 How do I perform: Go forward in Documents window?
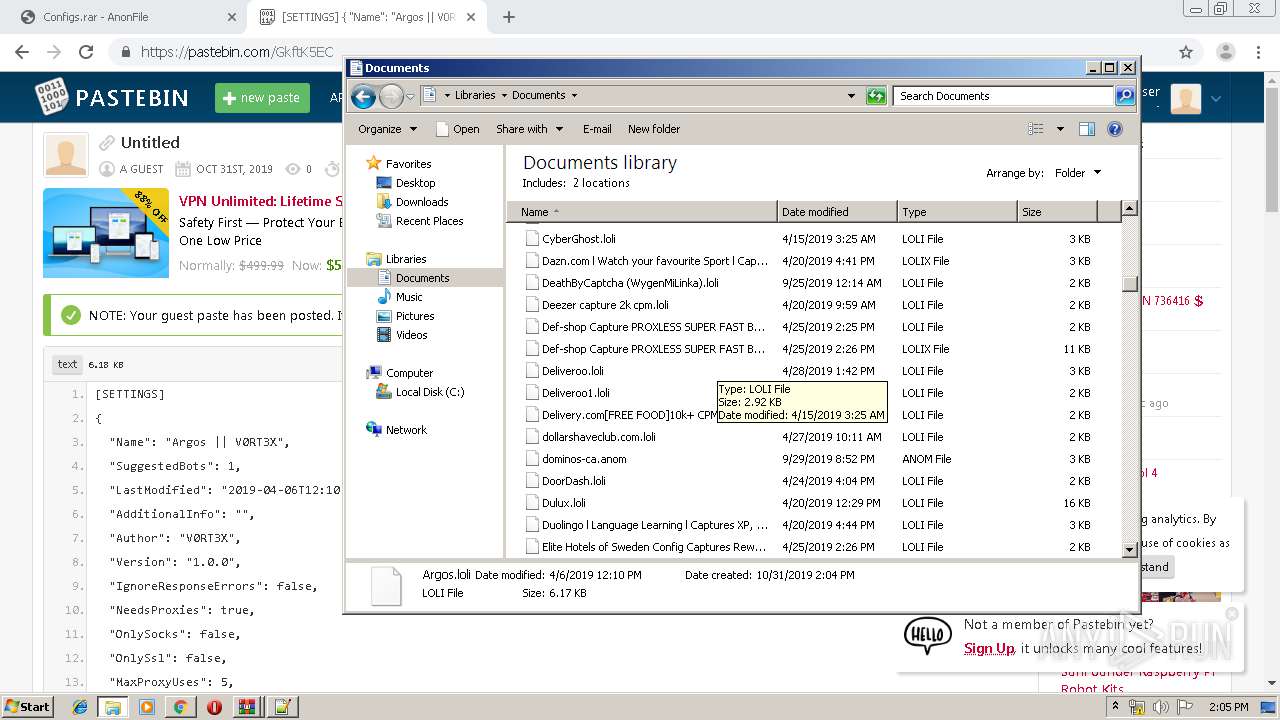(391, 96)
